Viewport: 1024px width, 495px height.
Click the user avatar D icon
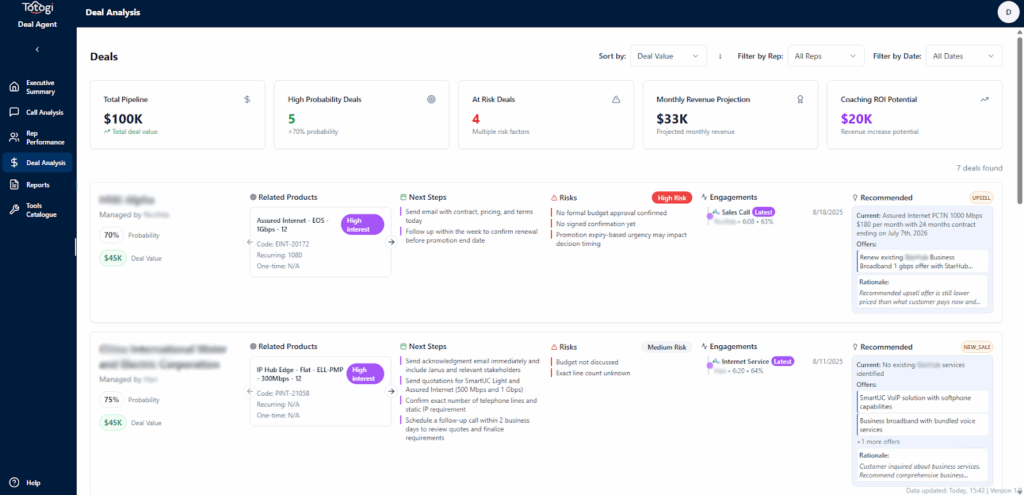pyautogui.click(x=1005, y=12)
